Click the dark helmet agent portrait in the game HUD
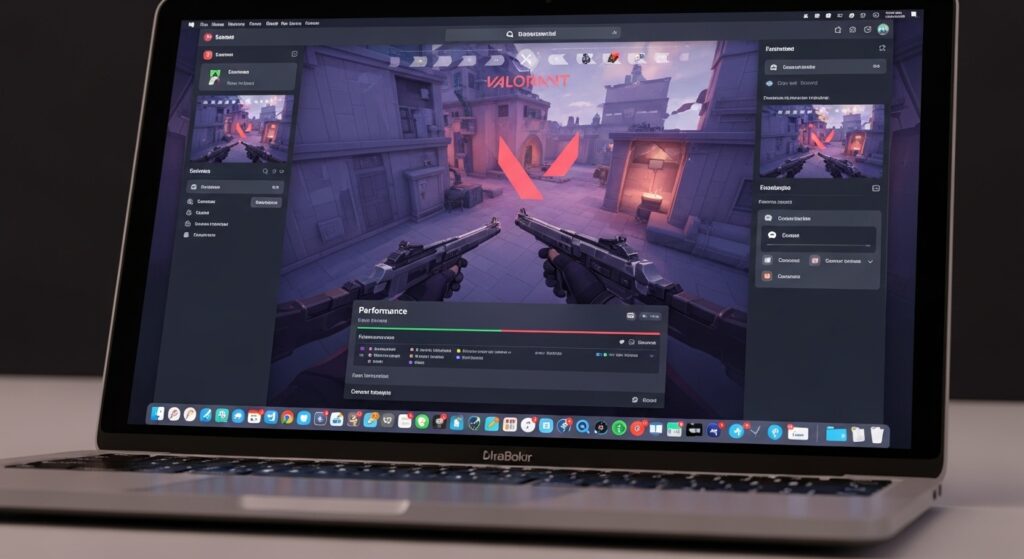Image resolution: width=1024 pixels, height=559 pixels. [x=586, y=59]
